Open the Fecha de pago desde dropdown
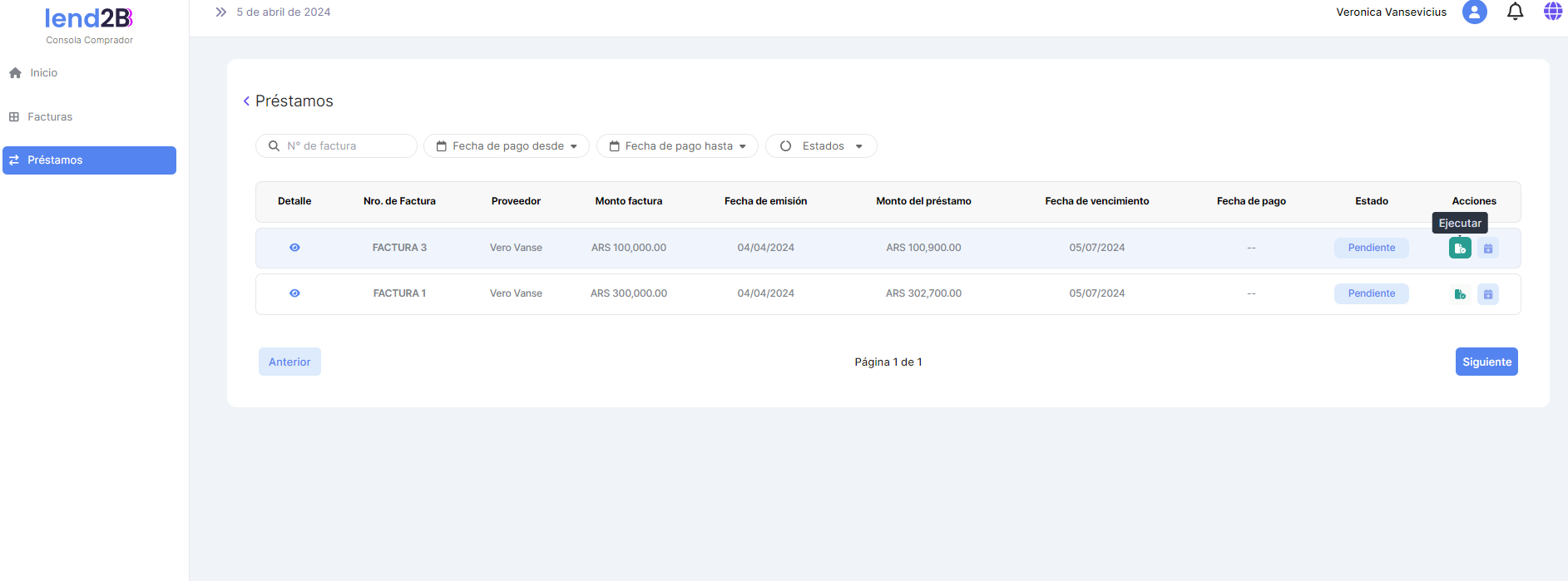Viewport: 1568px width, 581px height. pyautogui.click(x=507, y=145)
